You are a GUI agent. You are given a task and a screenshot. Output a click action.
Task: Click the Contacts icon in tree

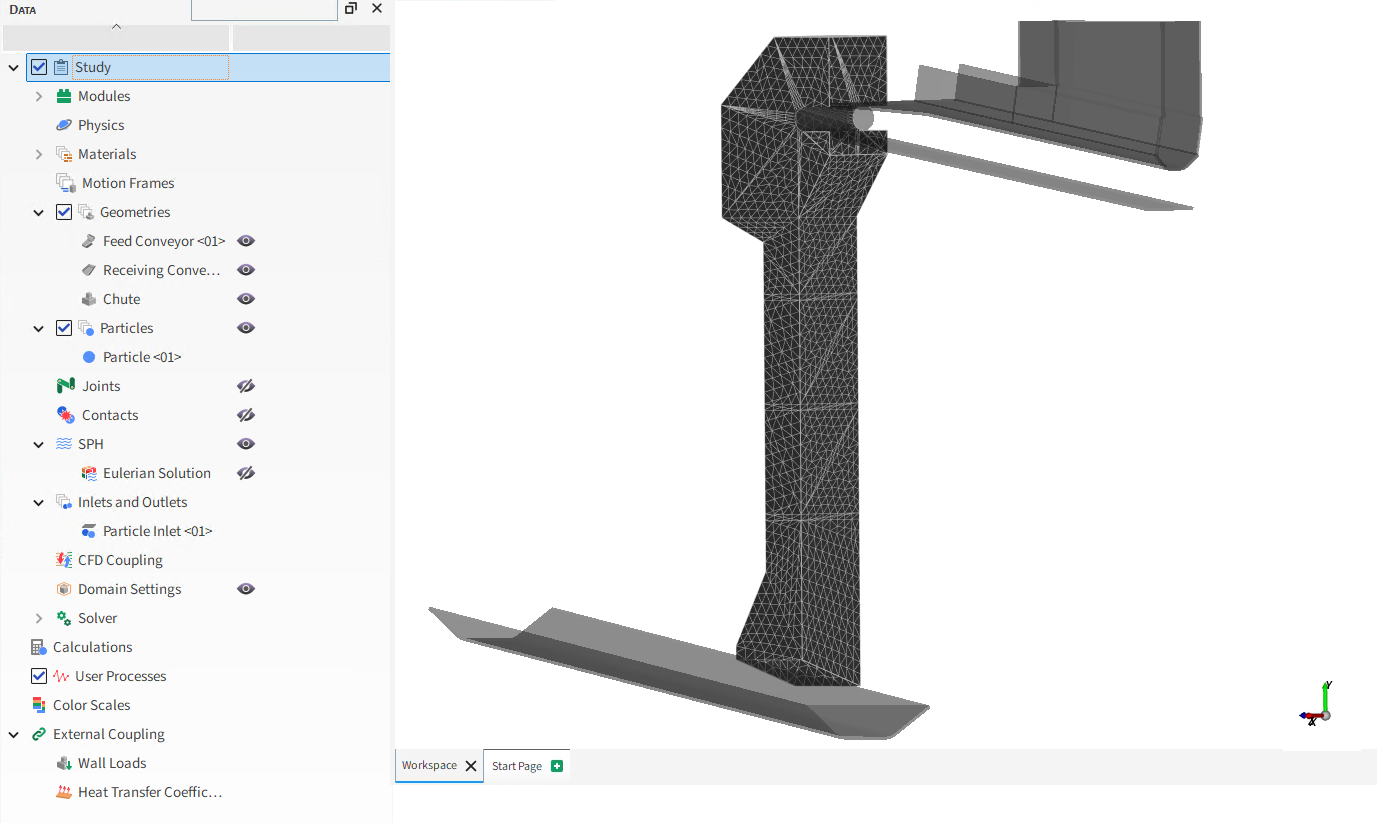[x=66, y=415]
